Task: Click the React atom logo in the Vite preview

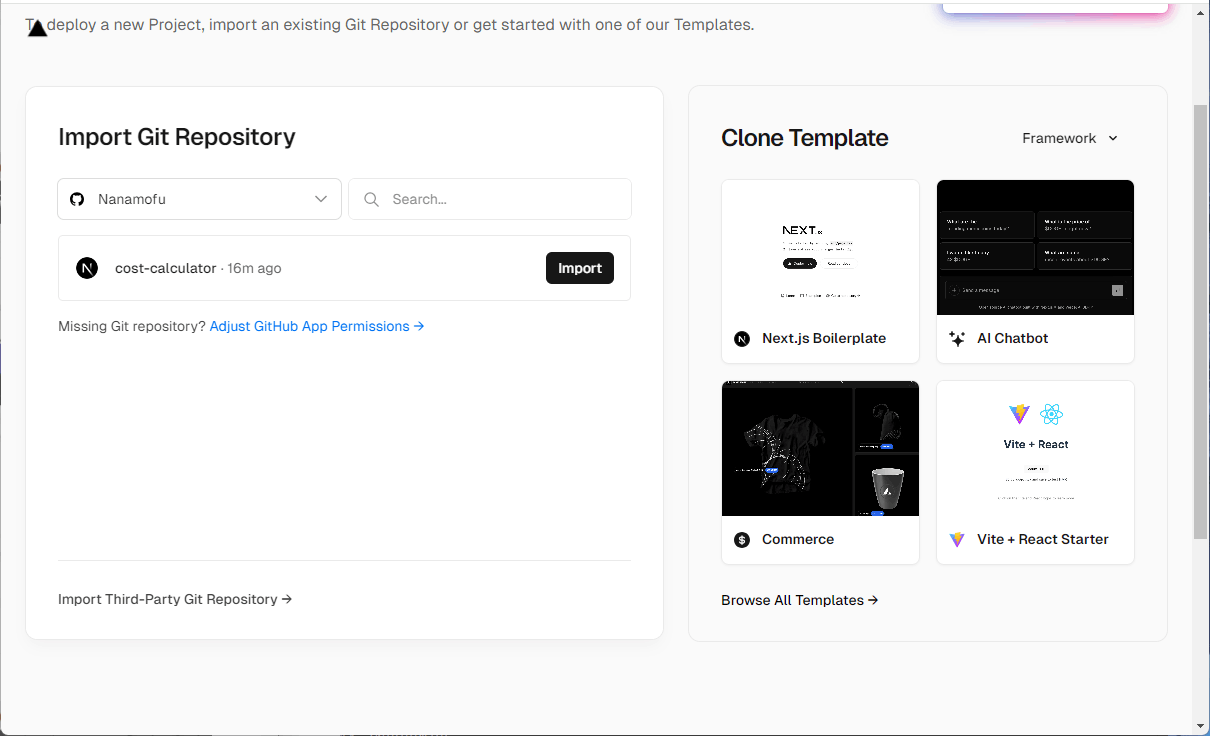Action: coord(1051,414)
